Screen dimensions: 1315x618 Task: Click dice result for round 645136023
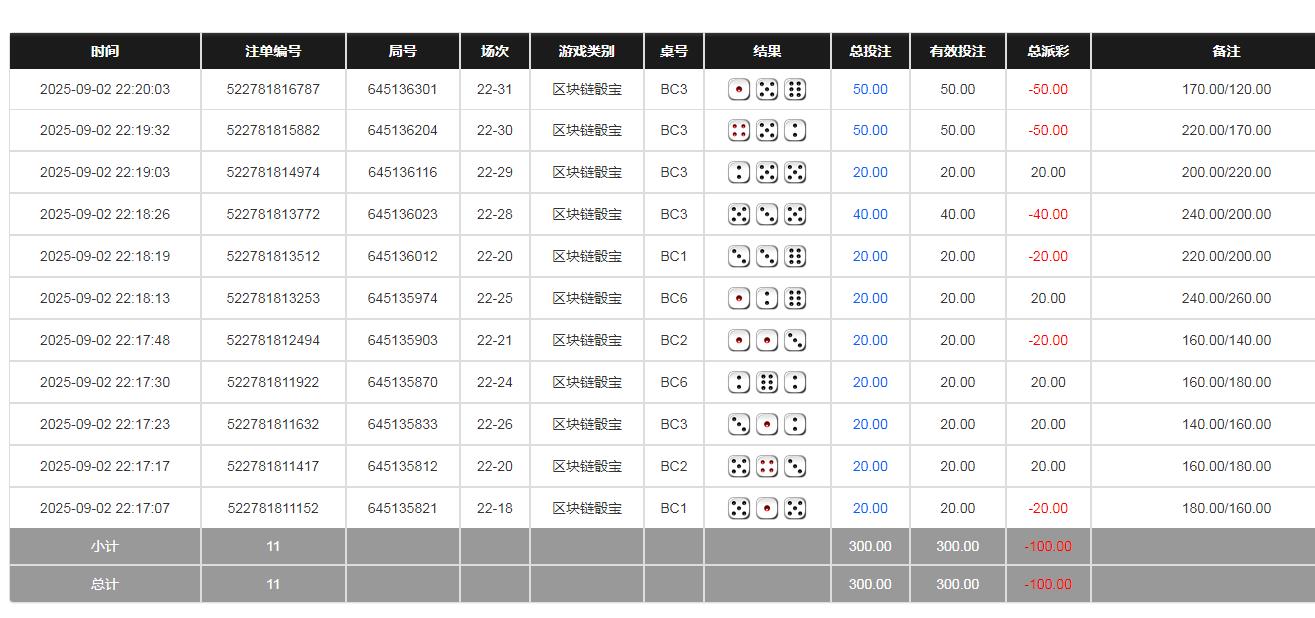[767, 215]
